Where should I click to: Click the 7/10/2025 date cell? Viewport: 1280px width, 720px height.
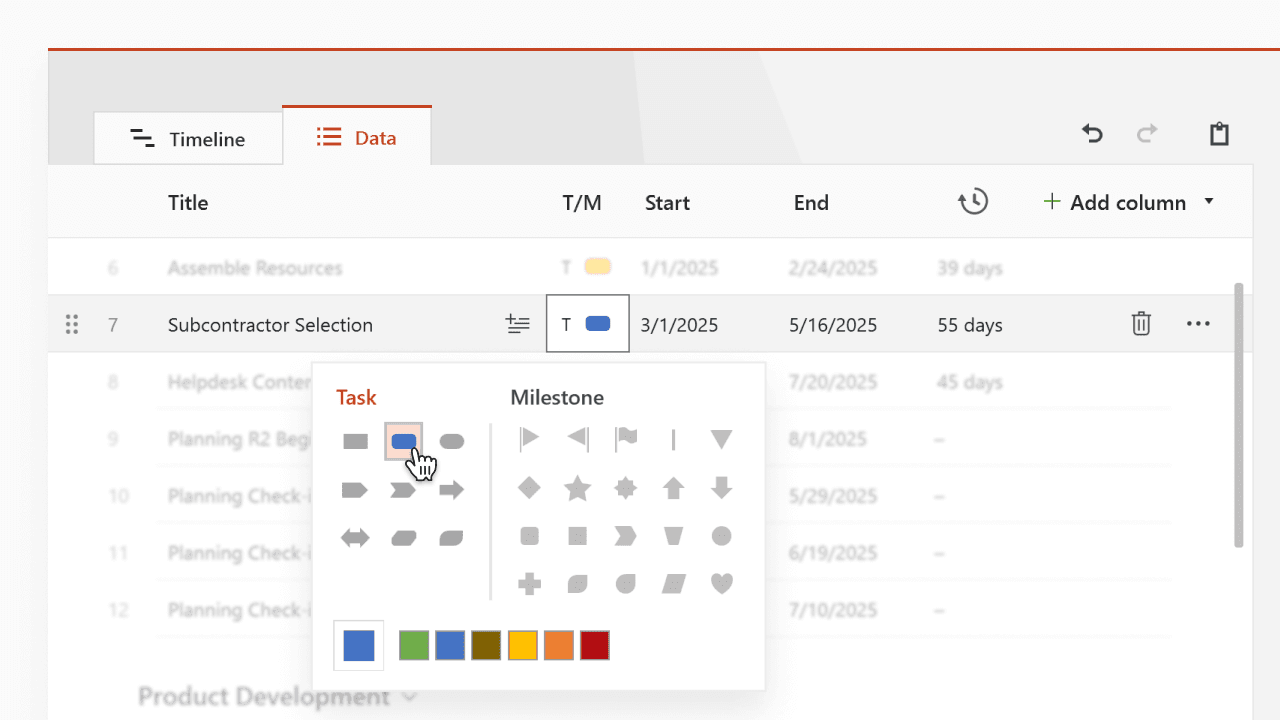click(833, 609)
